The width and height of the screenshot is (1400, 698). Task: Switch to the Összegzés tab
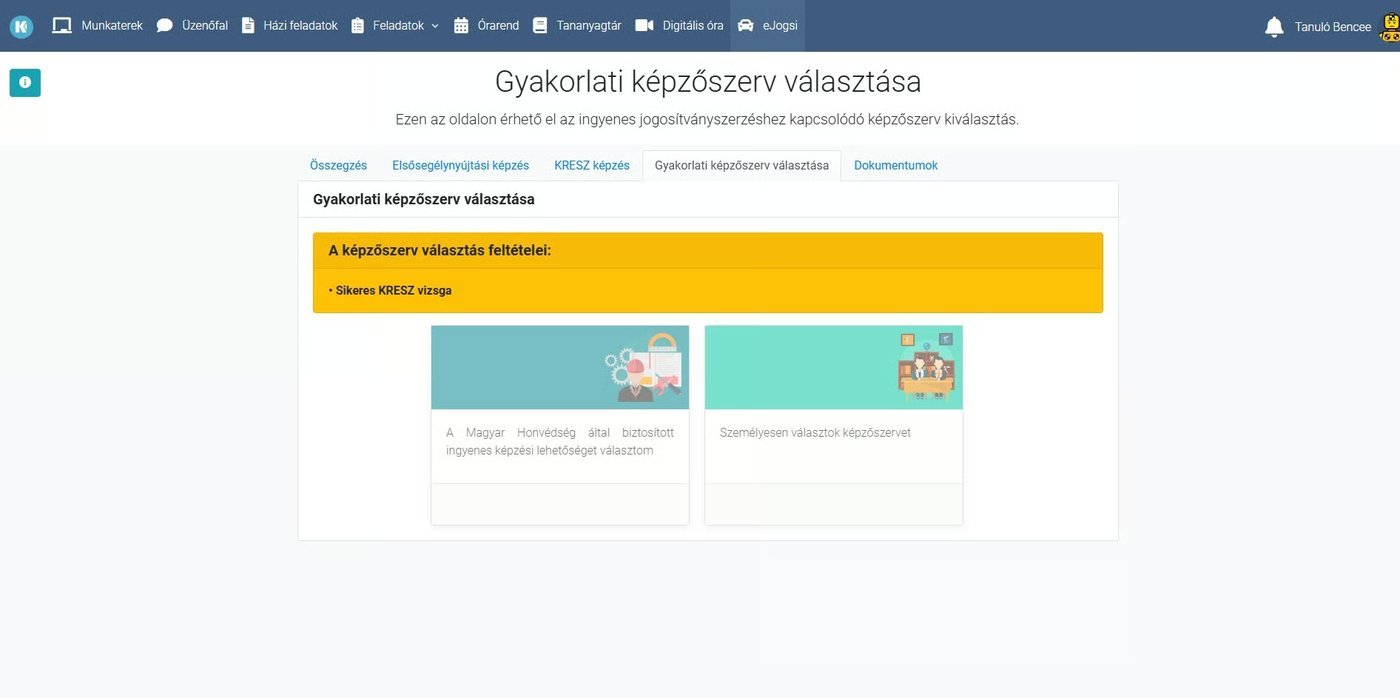338,166
